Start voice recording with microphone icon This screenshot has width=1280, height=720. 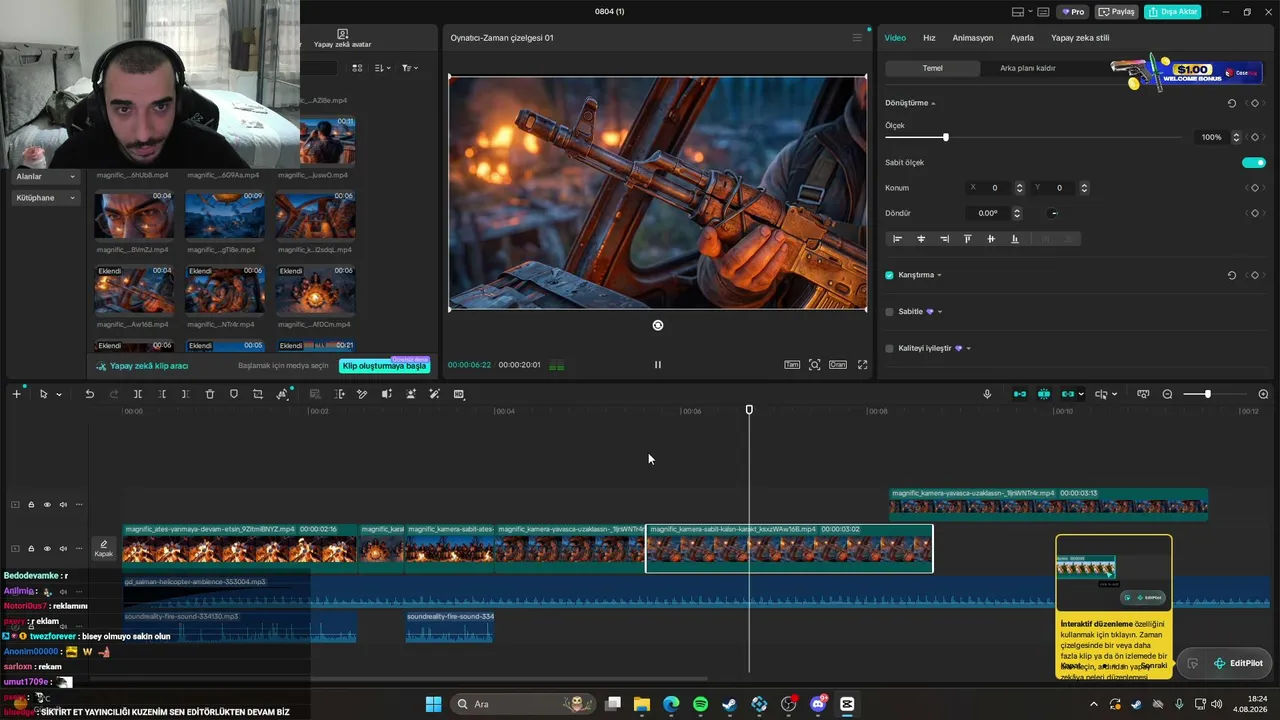(x=987, y=394)
